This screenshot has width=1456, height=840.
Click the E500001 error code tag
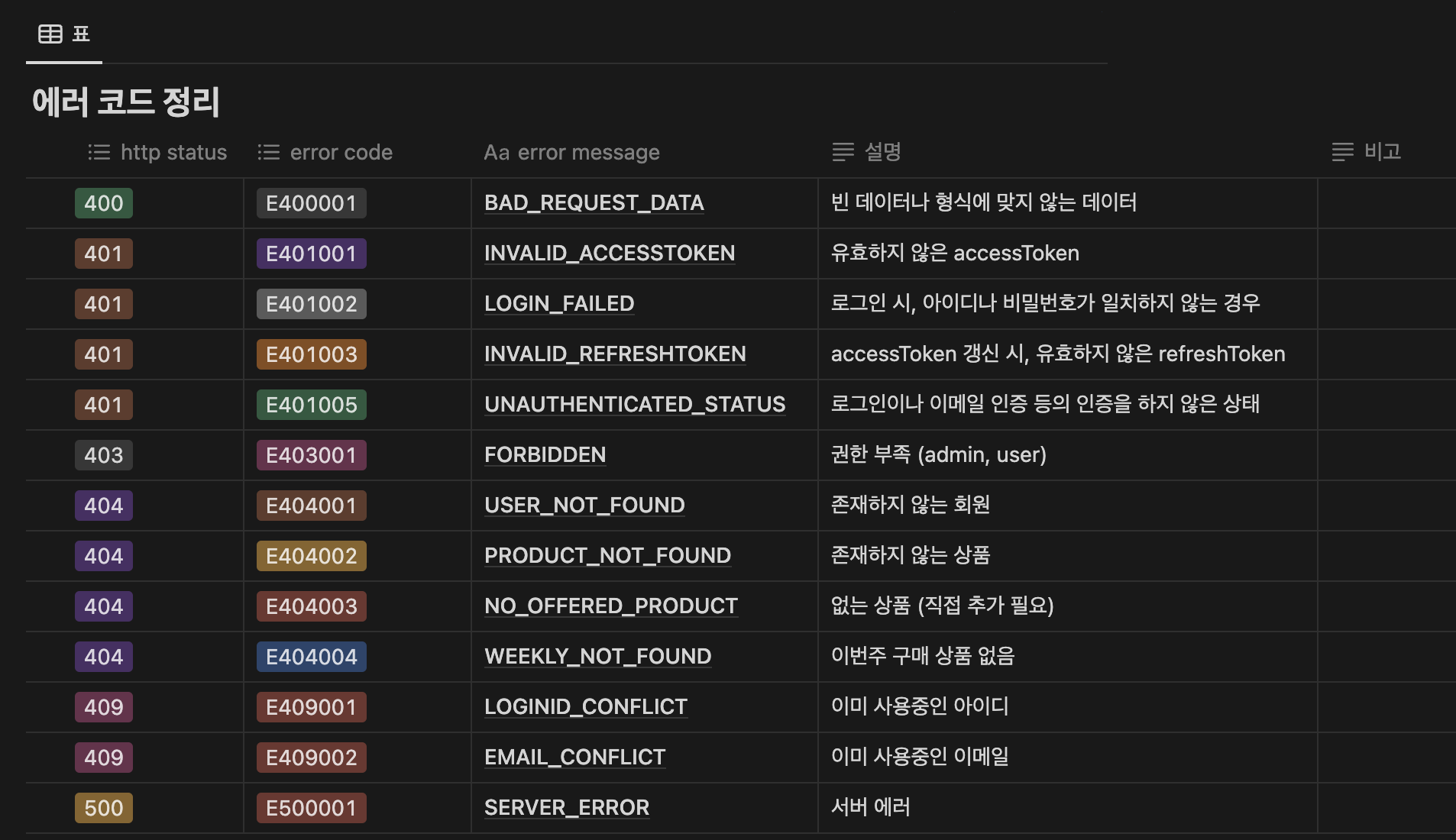[x=312, y=808]
